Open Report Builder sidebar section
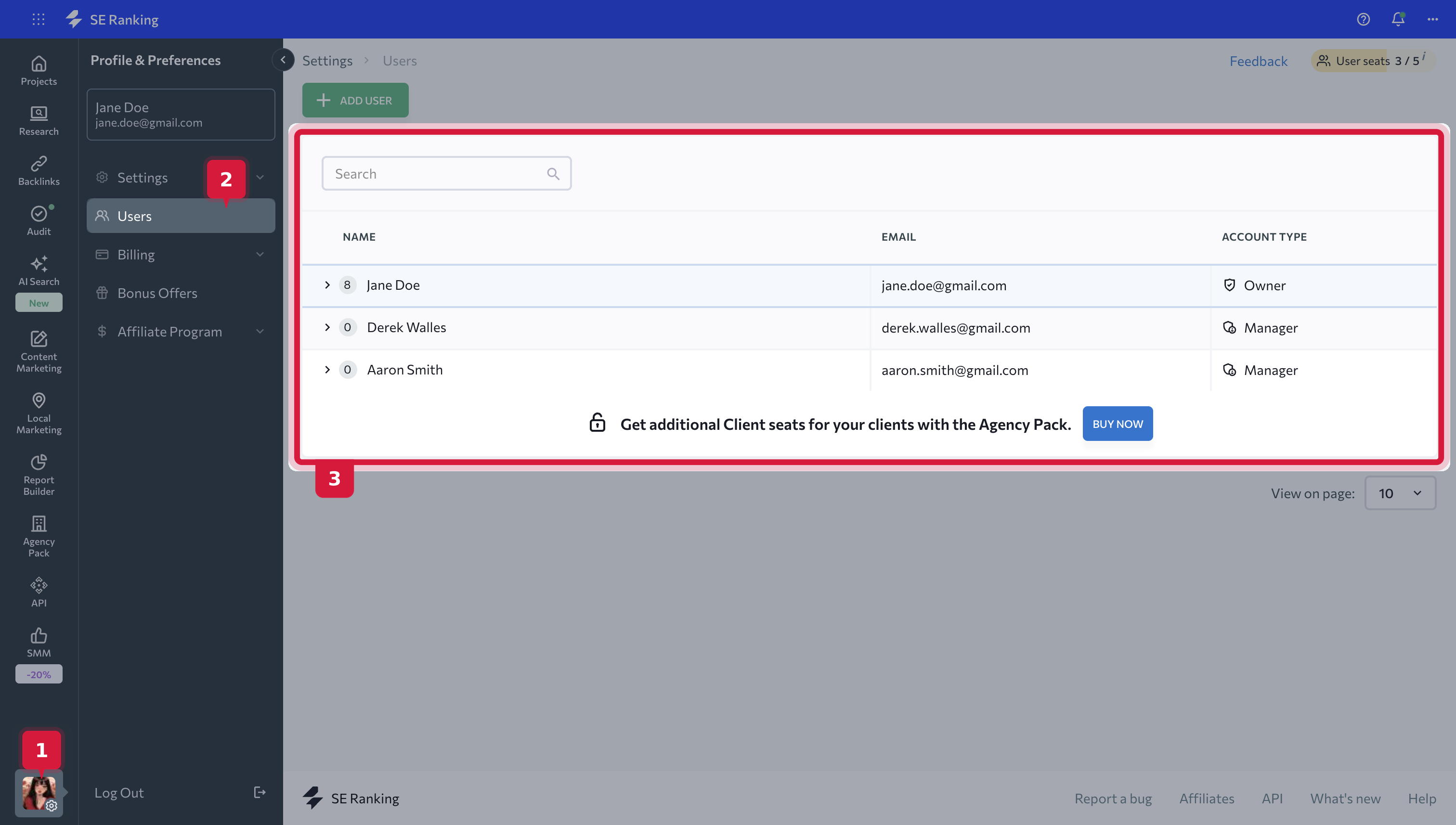Viewport: 1456px width, 825px height. (x=39, y=475)
